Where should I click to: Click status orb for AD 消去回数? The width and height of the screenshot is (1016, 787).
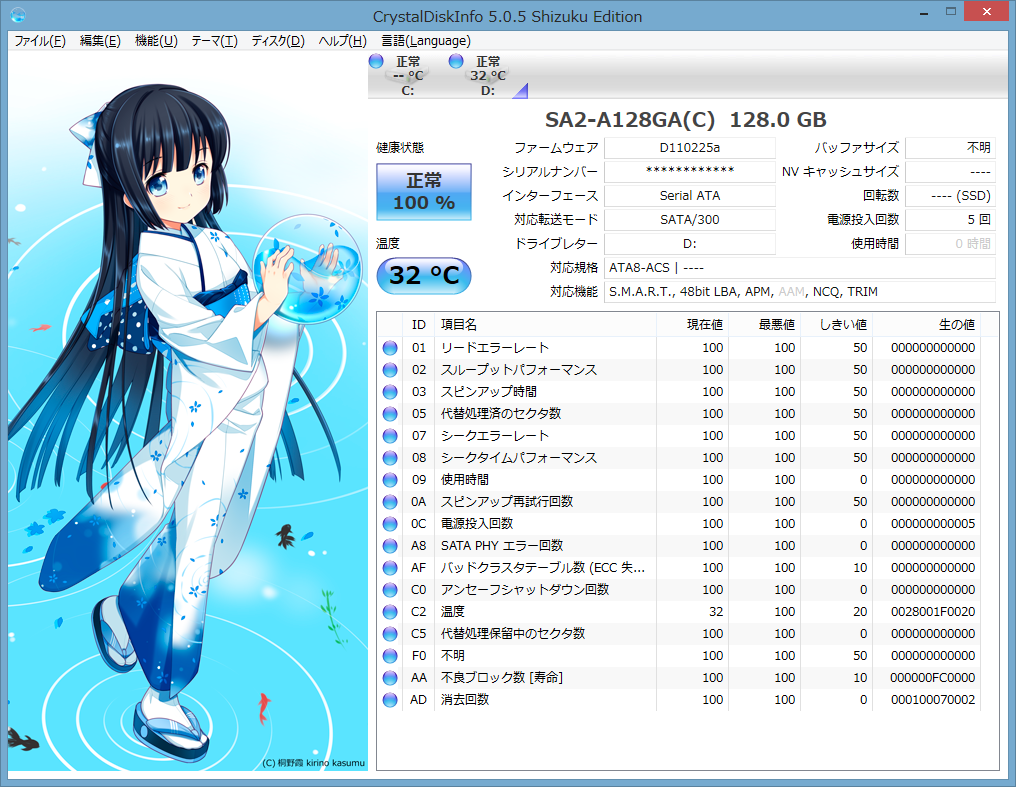(390, 700)
